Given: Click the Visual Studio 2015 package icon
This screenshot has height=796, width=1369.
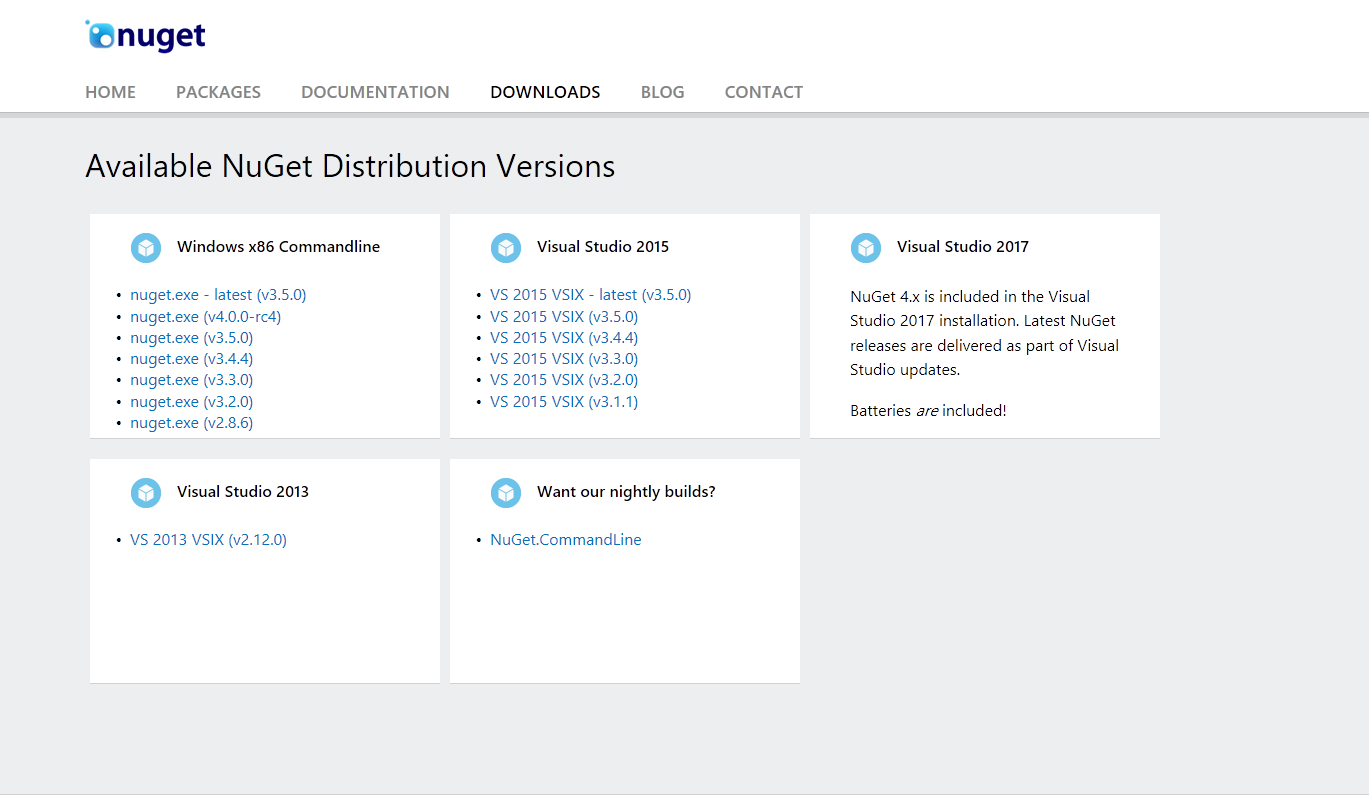Looking at the screenshot, I should [506, 248].
